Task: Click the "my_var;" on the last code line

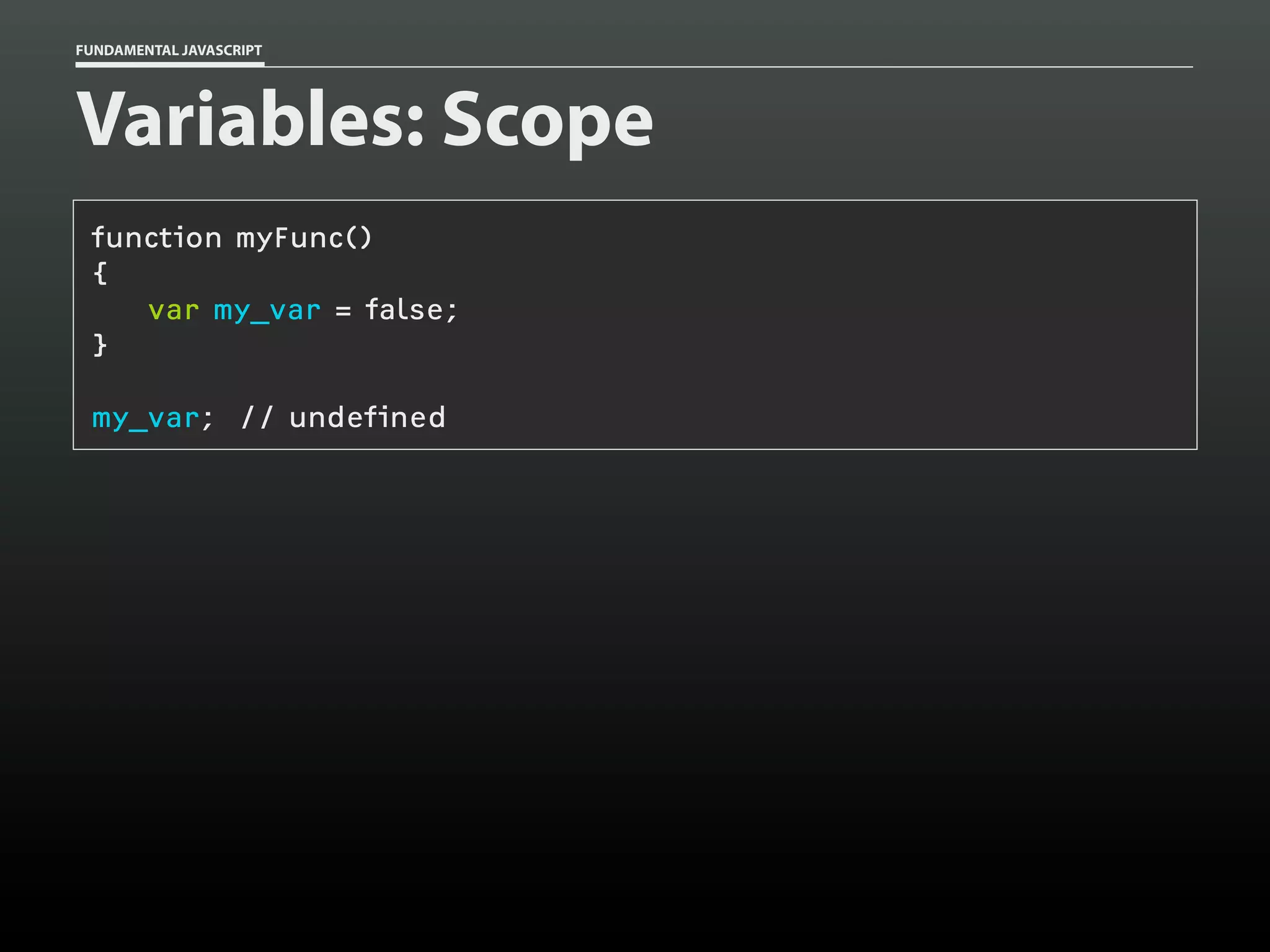Action: 153,418
